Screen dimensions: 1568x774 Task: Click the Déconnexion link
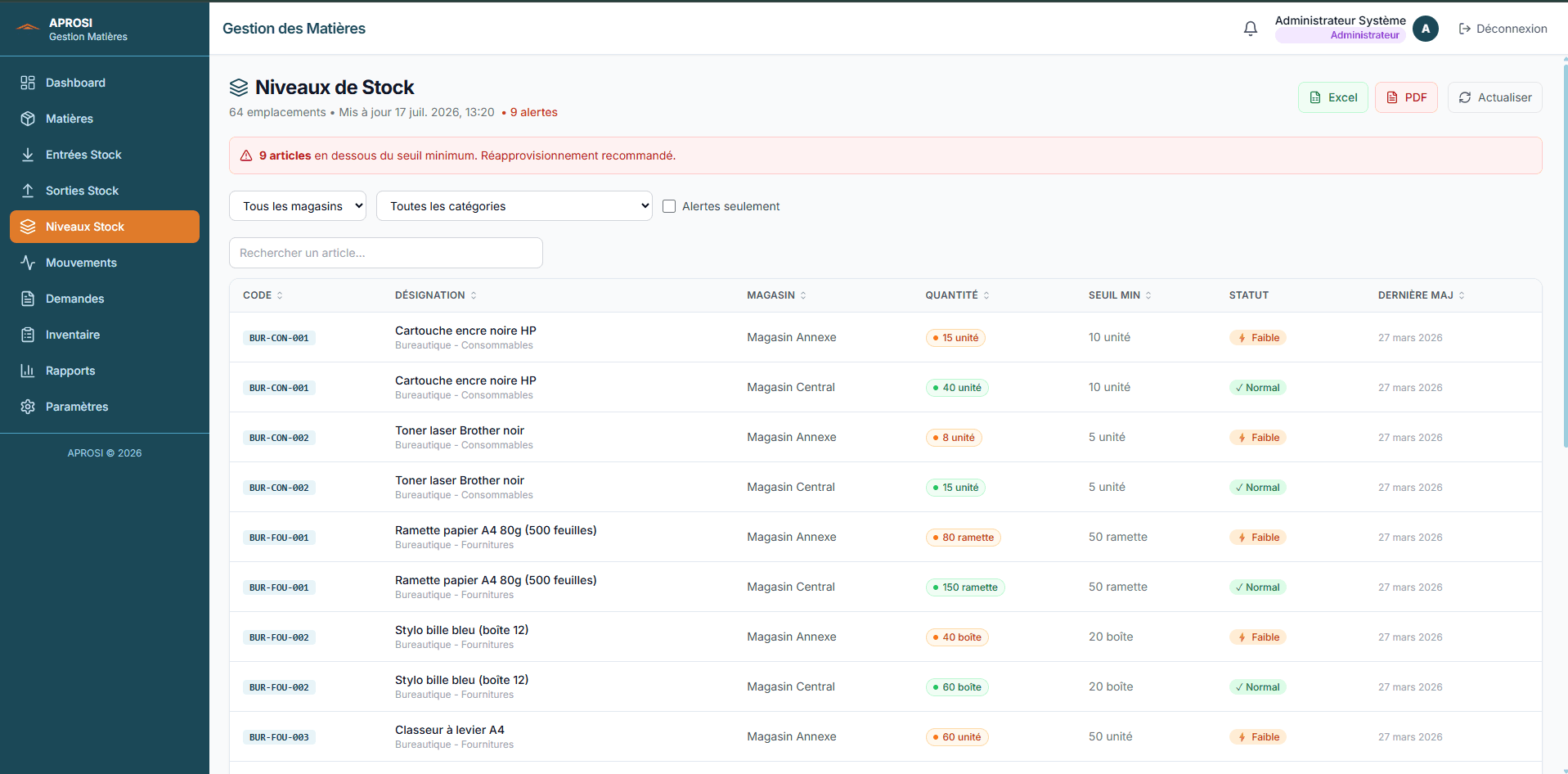(1503, 29)
